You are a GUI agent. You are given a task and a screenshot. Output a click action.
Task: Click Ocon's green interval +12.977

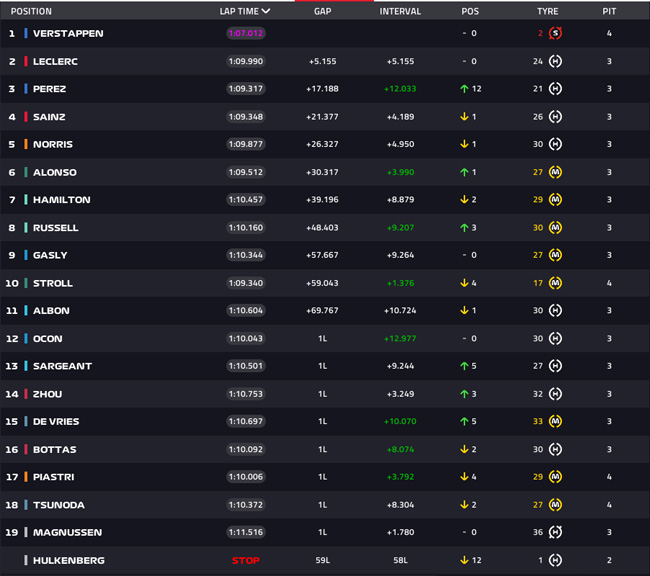pyautogui.click(x=400, y=338)
